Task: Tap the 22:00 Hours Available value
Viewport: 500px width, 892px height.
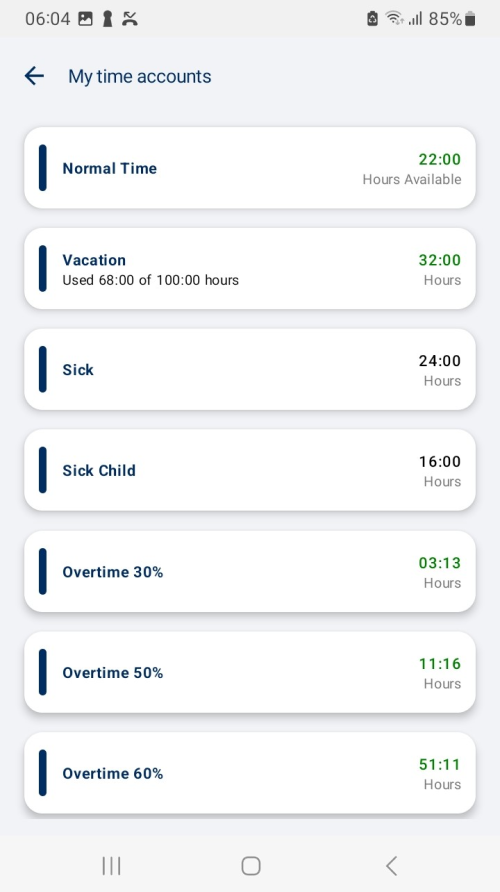Action: 412,169
